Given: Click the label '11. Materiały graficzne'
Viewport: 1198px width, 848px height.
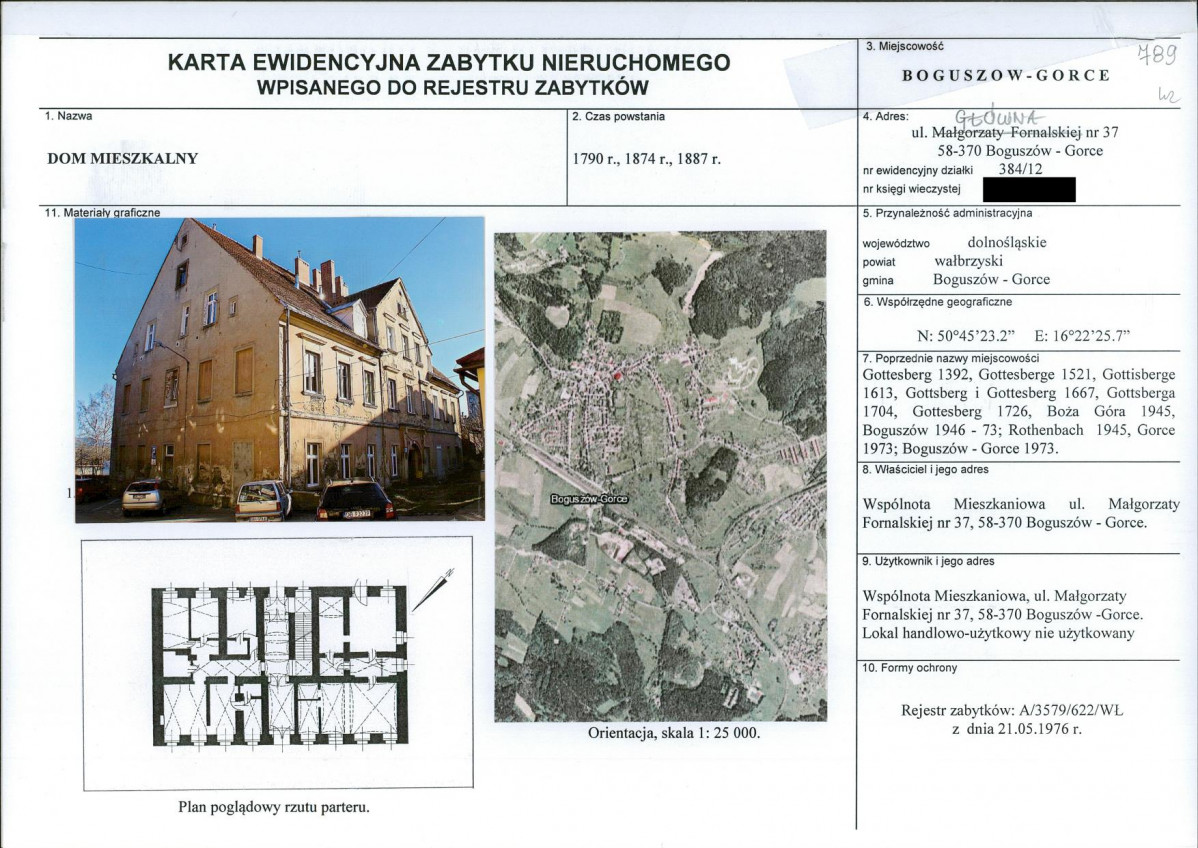Looking at the screenshot, I should click(102, 212).
